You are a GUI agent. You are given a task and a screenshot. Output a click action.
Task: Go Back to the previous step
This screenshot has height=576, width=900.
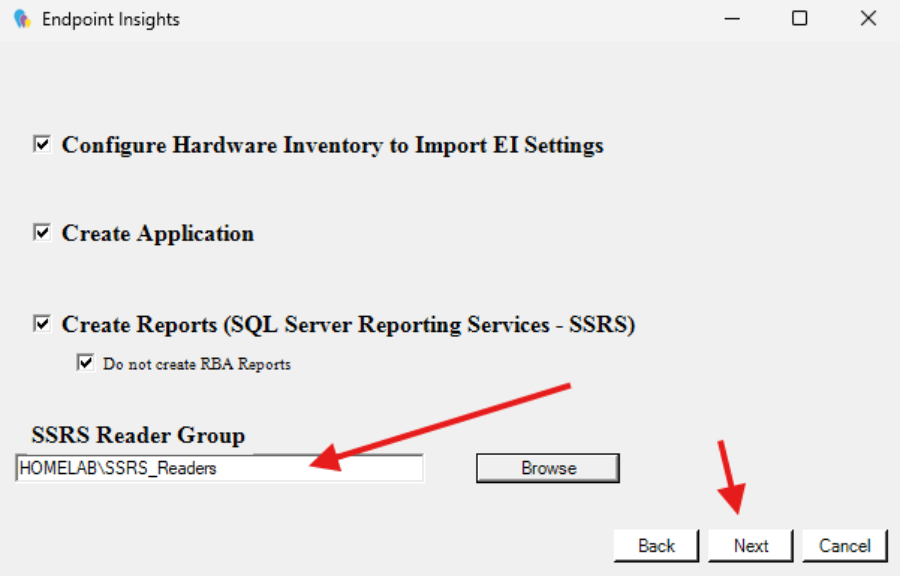point(655,545)
